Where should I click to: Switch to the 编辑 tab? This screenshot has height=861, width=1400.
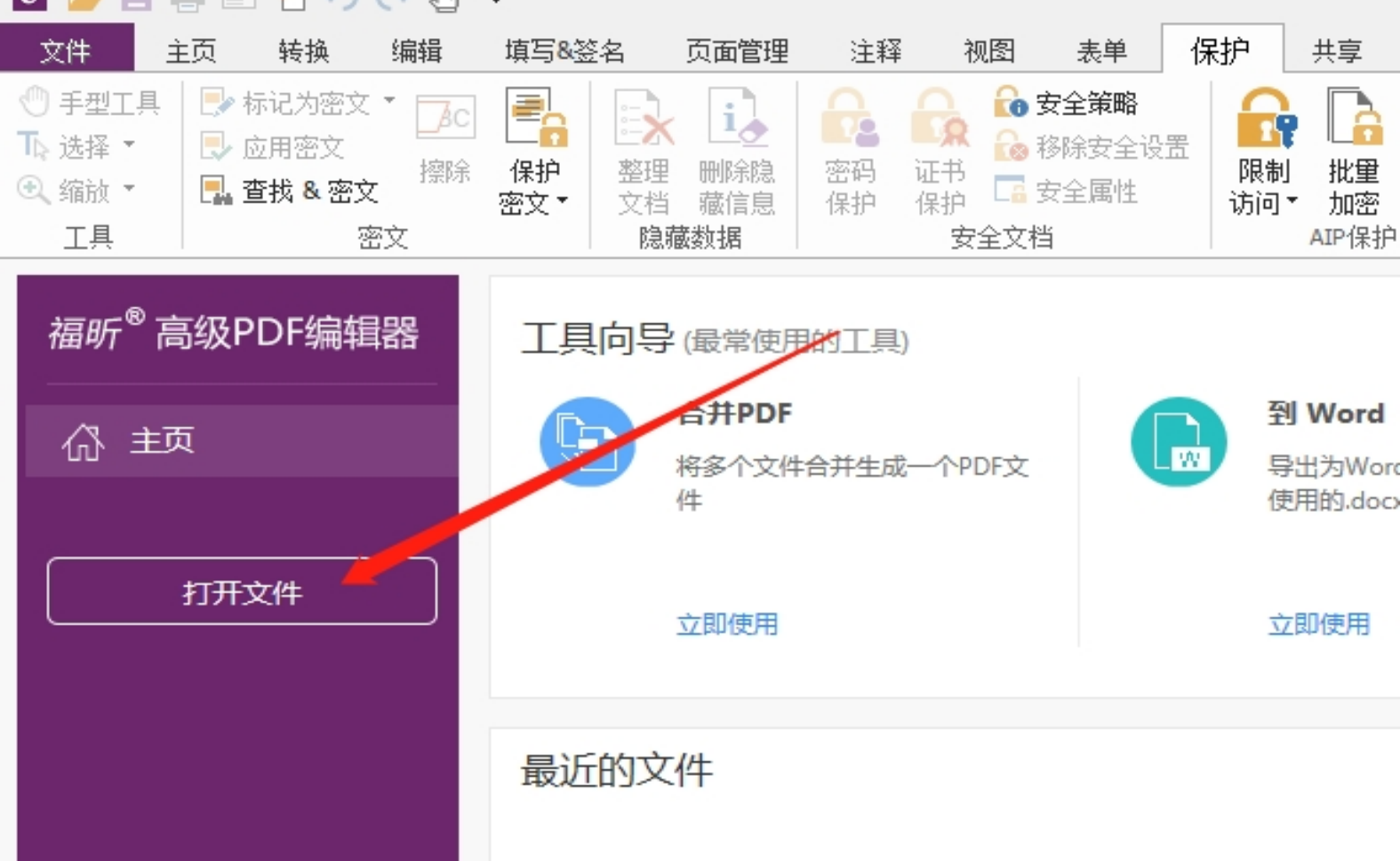[x=417, y=51]
